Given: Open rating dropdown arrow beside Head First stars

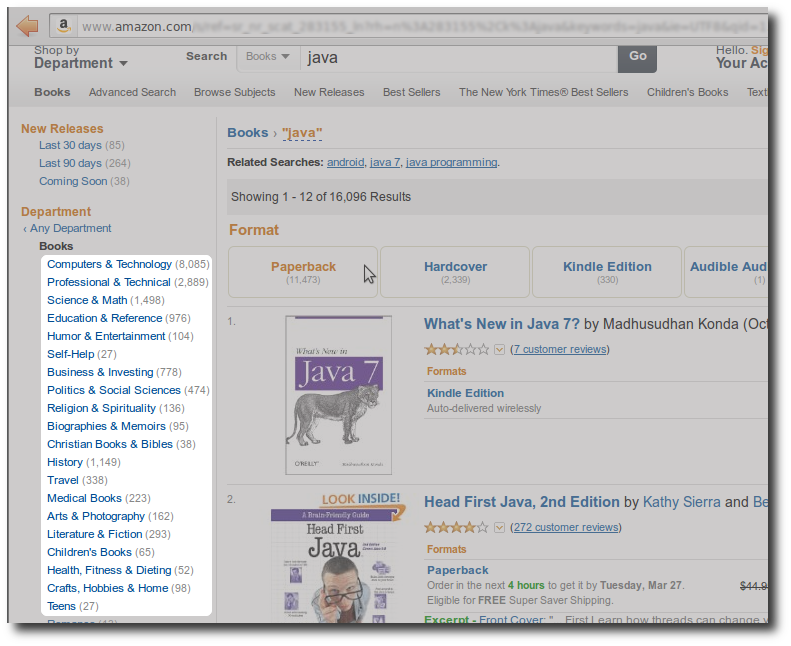Looking at the screenshot, I should [499, 527].
